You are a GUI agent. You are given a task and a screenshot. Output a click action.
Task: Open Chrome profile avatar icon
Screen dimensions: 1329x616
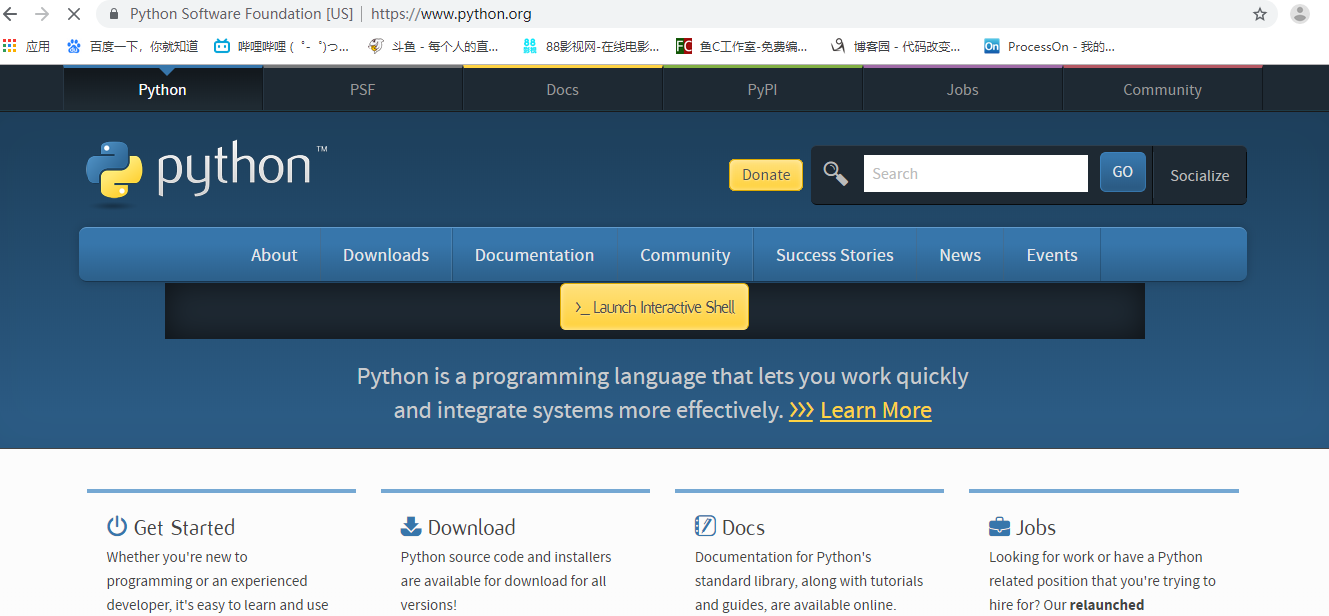click(1299, 14)
